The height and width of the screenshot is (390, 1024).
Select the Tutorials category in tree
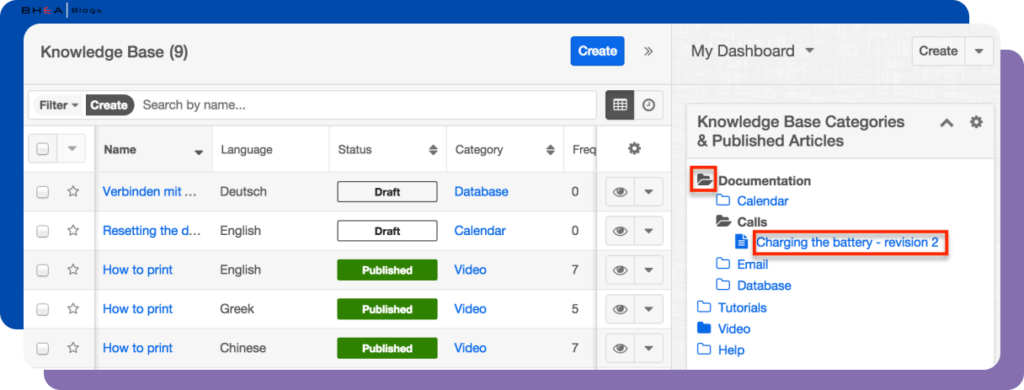click(743, 307)
